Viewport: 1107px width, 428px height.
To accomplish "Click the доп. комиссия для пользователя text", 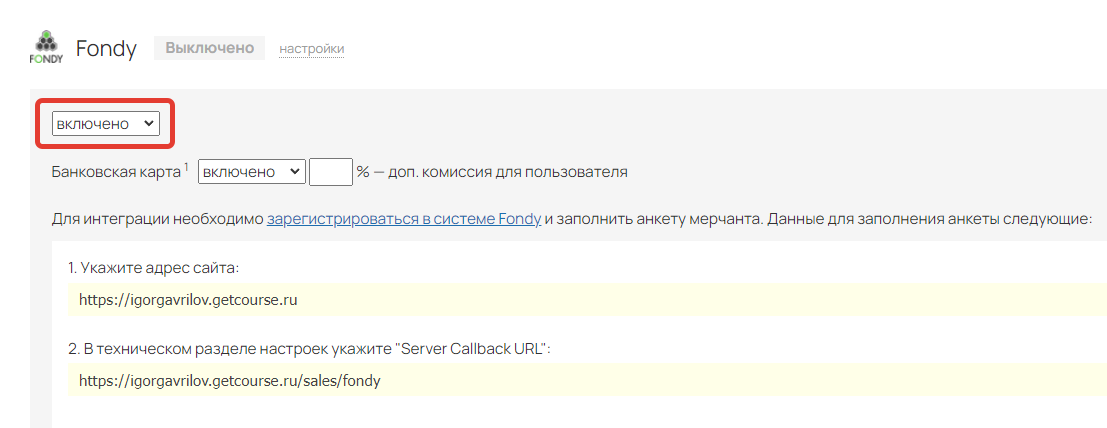I will pos(506,172).
